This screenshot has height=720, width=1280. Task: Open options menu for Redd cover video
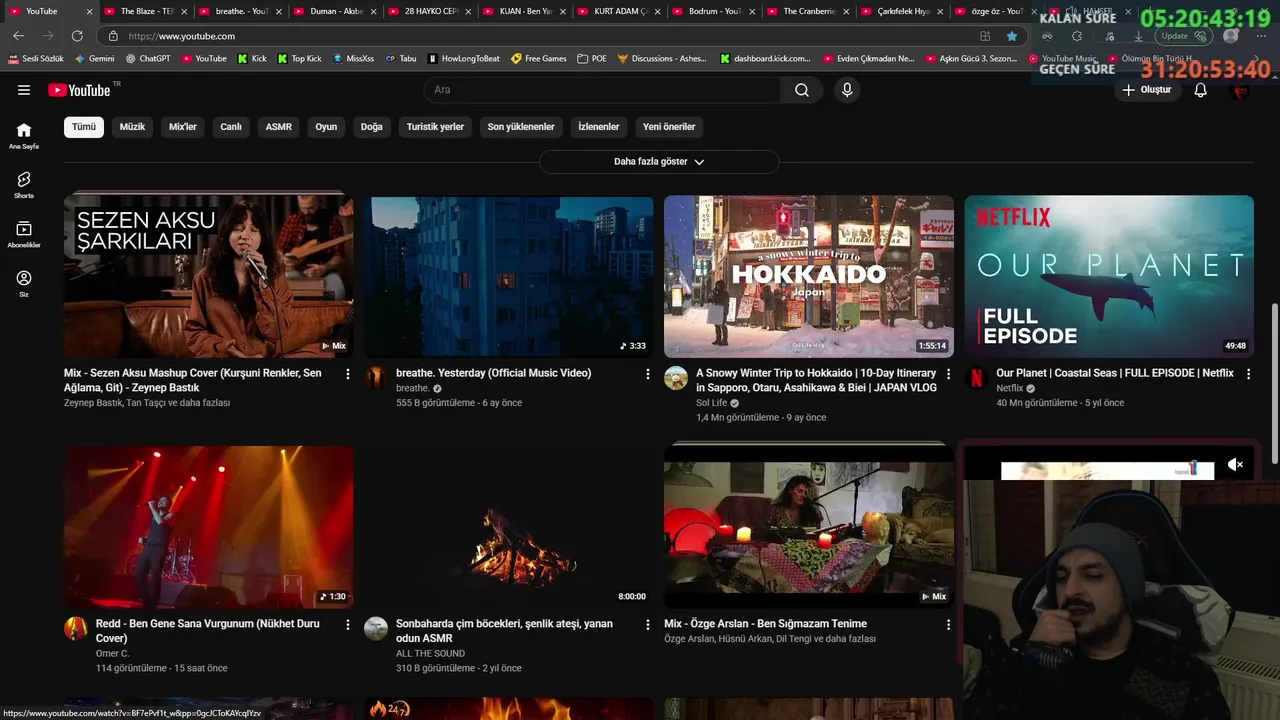pyautogui.click(x=348, y=625)
